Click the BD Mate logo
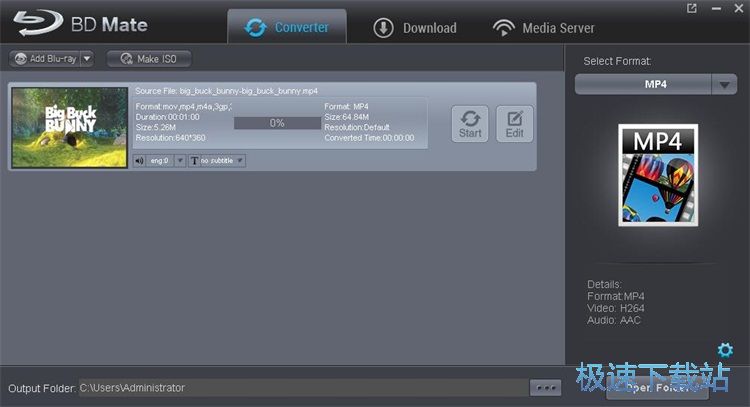This screenshot has width=750, height=407. (80, 23)
